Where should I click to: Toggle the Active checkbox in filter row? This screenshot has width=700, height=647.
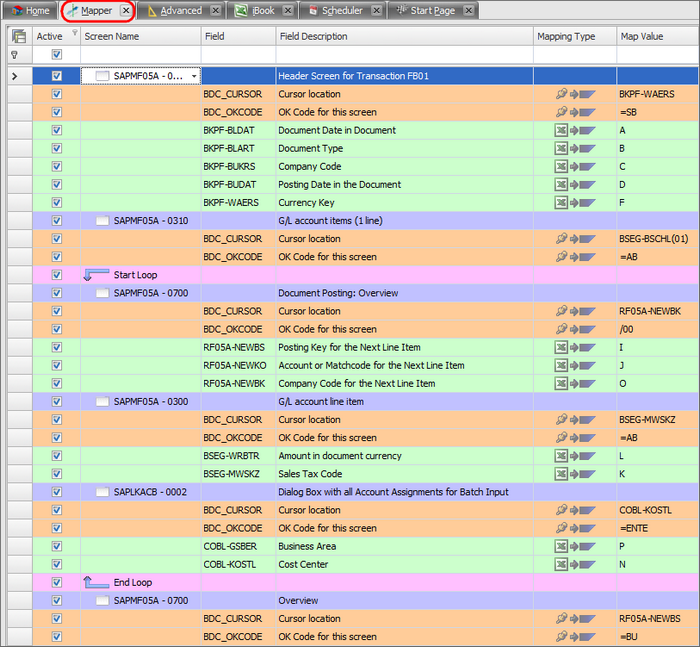[57, 56]
